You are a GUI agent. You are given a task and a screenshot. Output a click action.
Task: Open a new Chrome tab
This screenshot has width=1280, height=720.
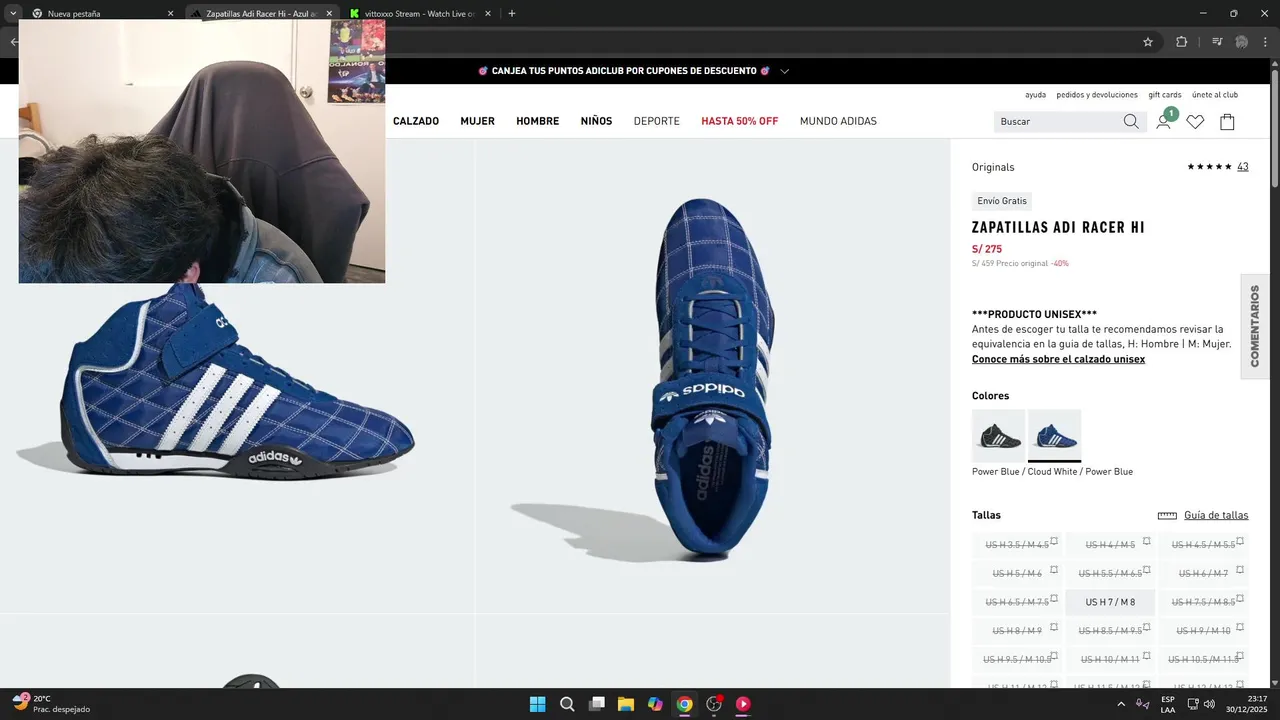point(512,14)
